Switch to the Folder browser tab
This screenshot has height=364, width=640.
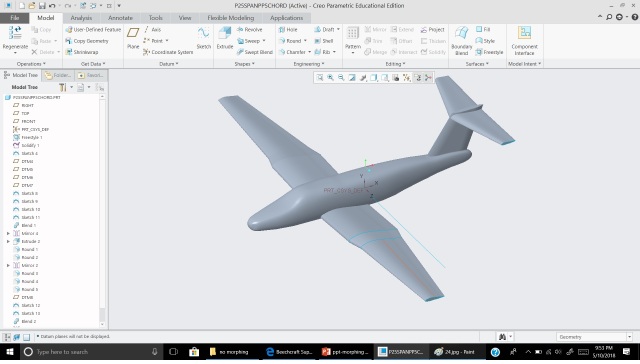click(58, 75)
